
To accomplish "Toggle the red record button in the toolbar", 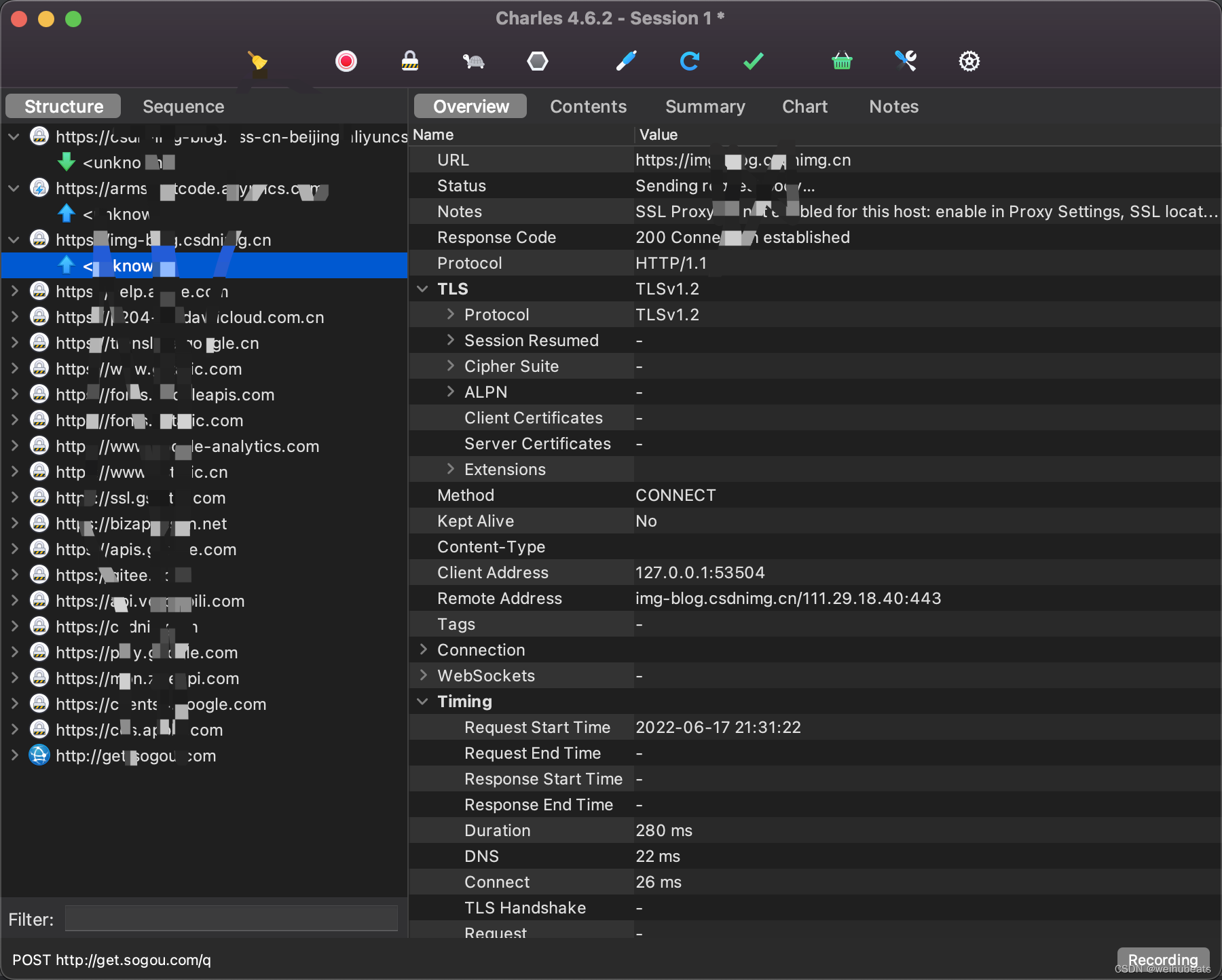I will 346,61.
